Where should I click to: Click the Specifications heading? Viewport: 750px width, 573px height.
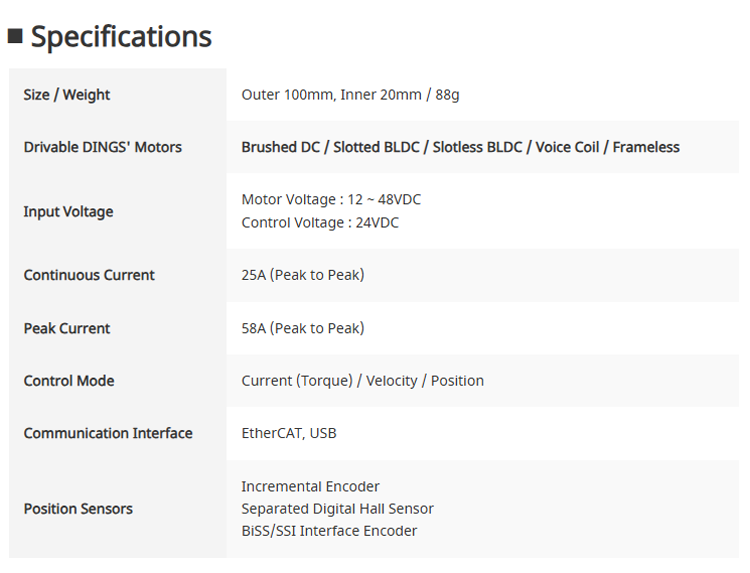click(x=121, y=37)
